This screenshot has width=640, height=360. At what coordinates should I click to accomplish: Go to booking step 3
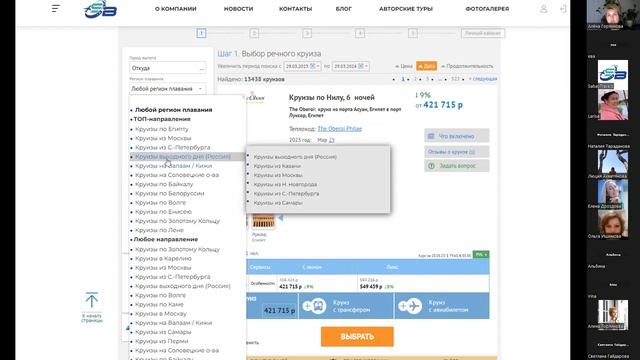307,33
